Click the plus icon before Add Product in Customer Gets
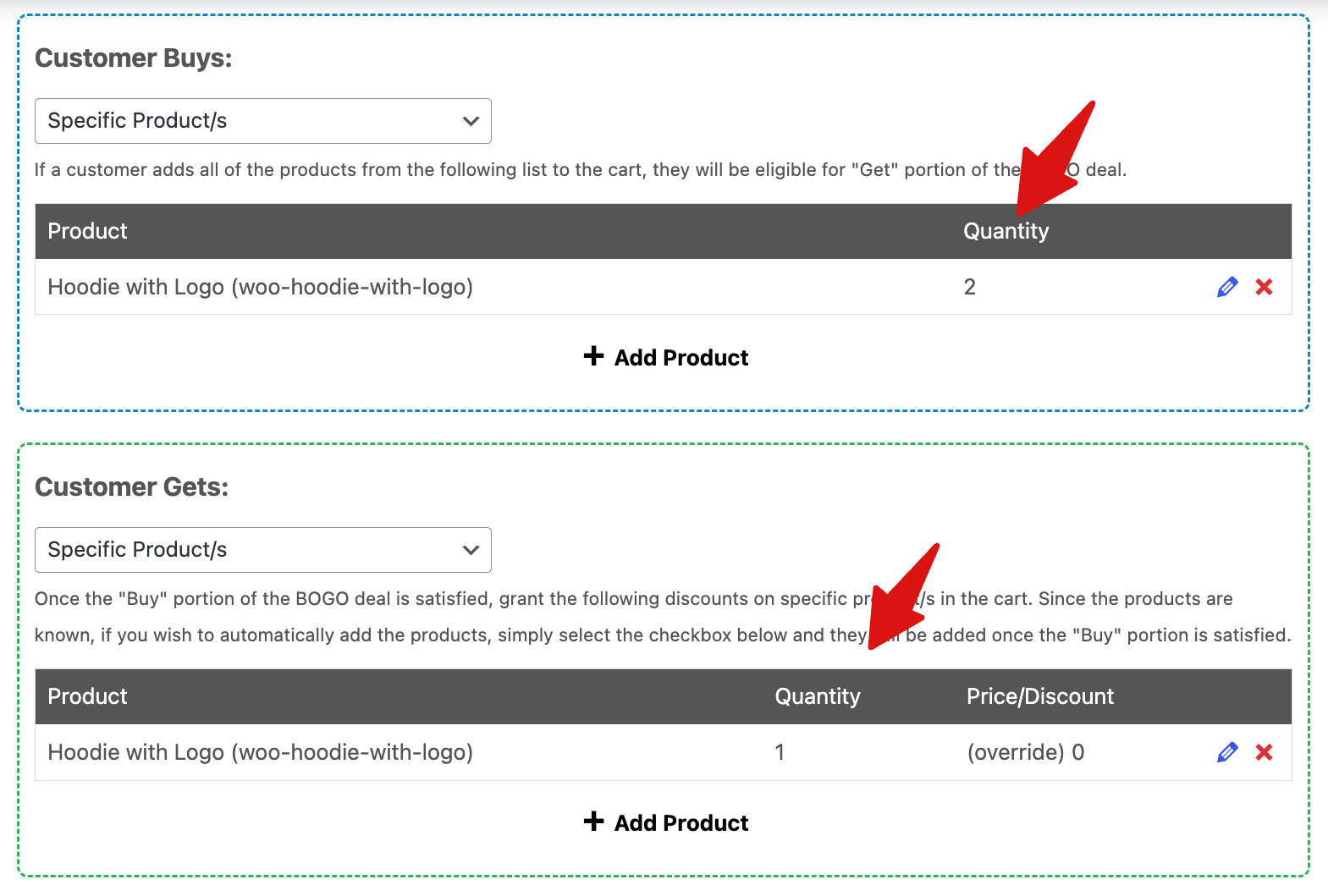Viewport: 1328px width, 896px height. [593, 822]
